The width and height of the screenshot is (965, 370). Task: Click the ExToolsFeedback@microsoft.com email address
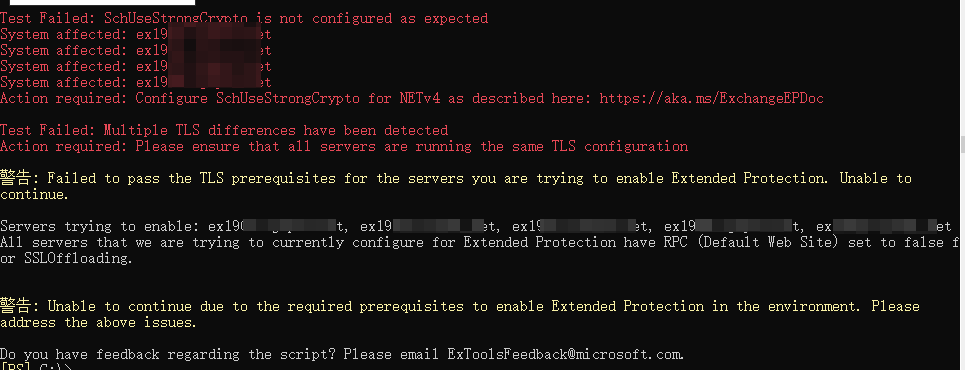pos(564,355)
